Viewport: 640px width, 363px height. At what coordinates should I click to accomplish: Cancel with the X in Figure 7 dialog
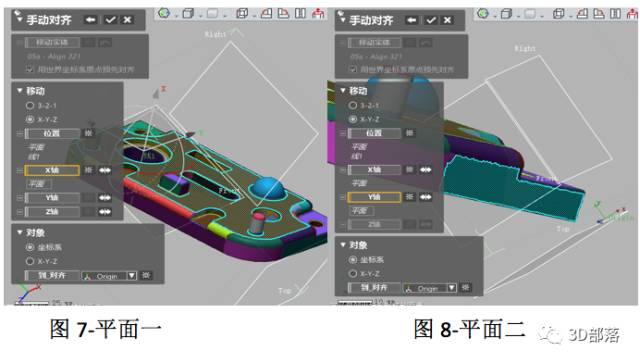pos(128,20)
